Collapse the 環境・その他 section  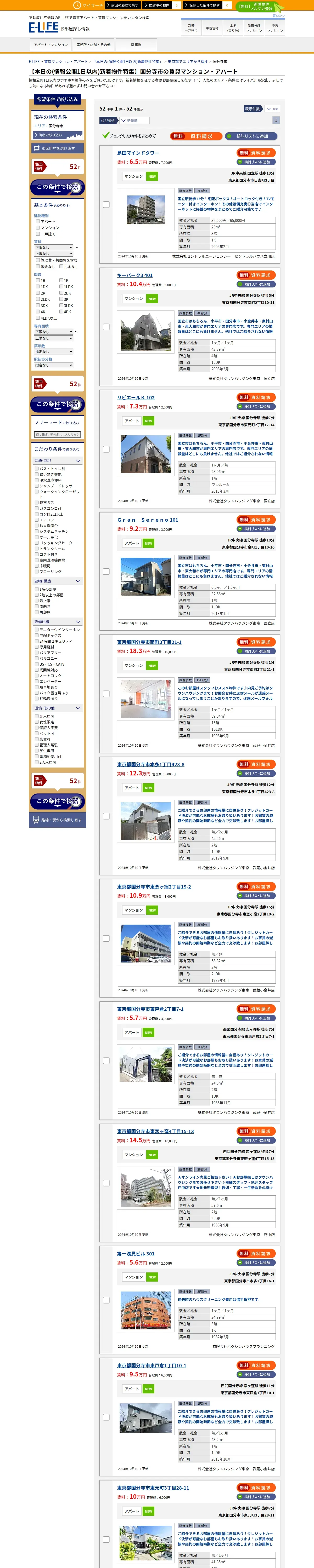point(58,708)
